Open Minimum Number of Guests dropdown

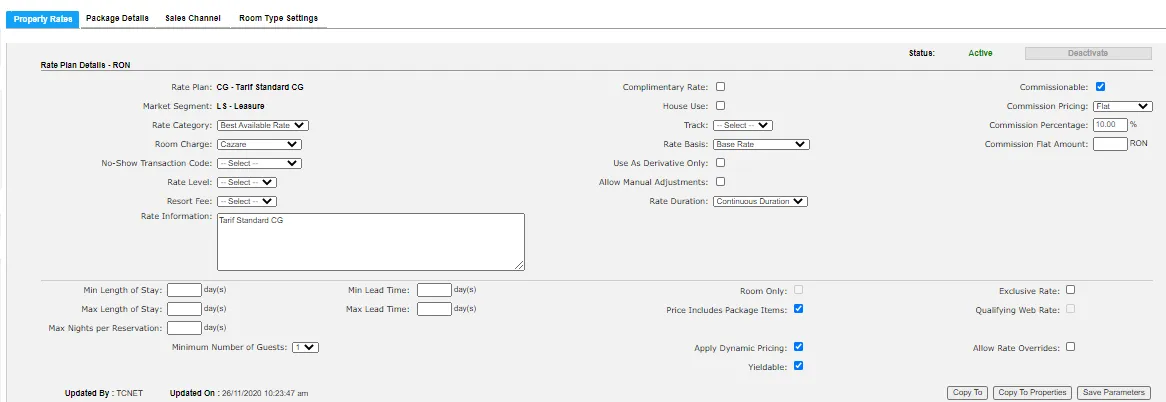[306, 347]
